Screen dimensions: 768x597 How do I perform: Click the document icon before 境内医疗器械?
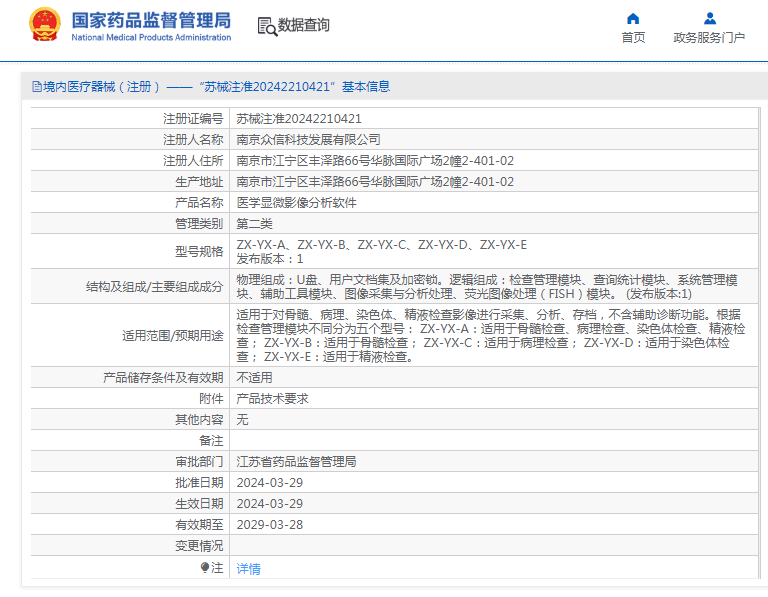37,87
